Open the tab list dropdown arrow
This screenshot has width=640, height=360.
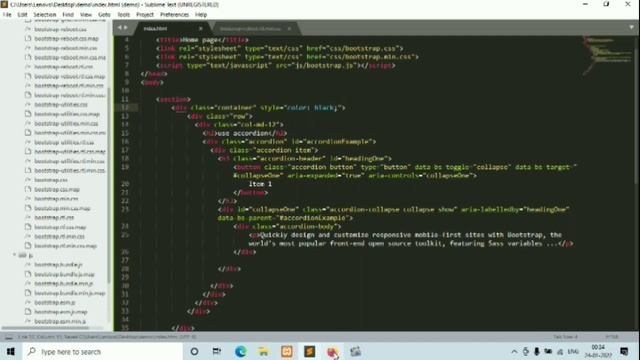coord(631,27)
